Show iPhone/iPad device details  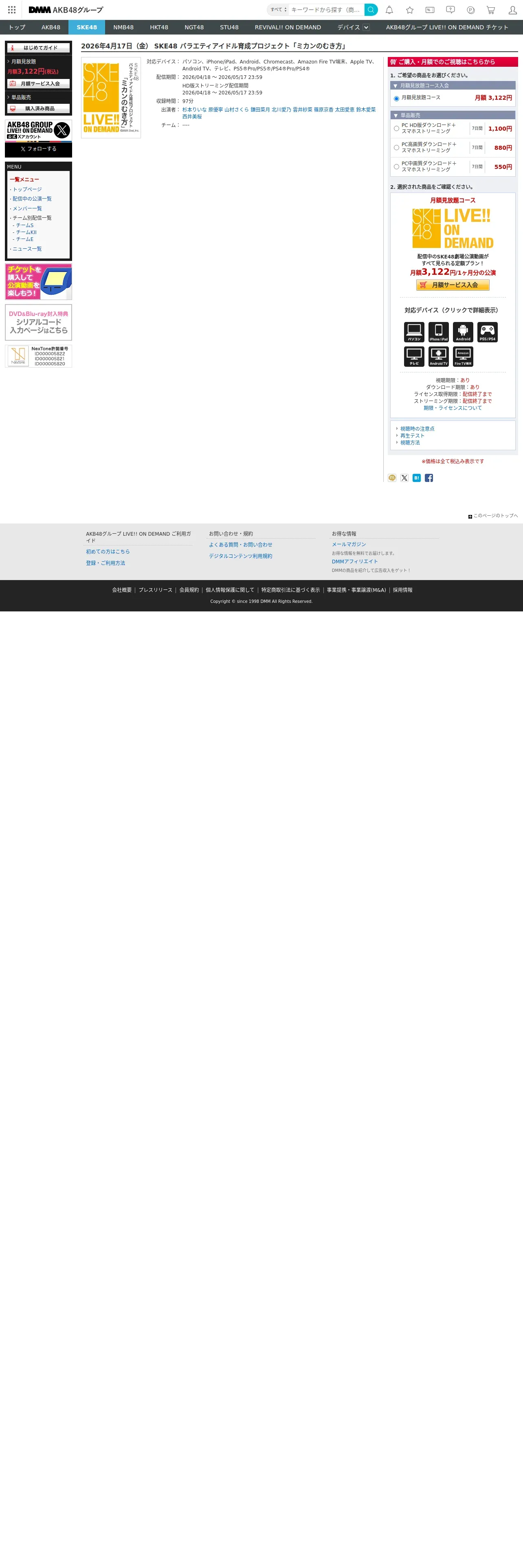click(x=438, y=332)
